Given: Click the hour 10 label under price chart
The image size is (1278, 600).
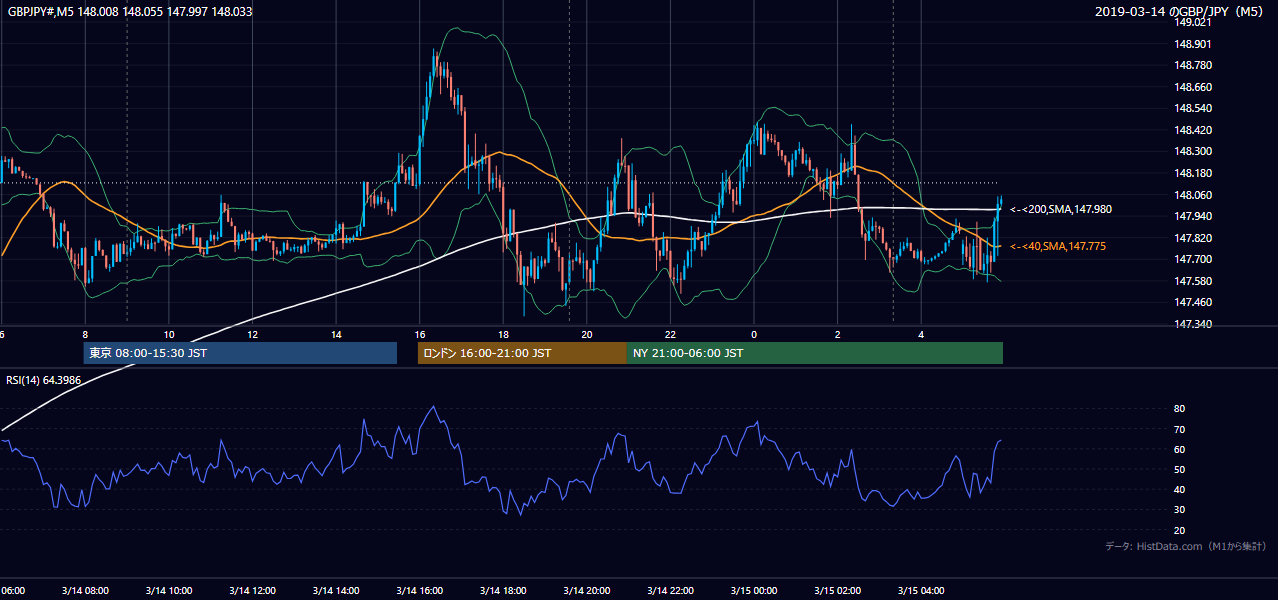Looking at the screenshot, I should [169, 335].
